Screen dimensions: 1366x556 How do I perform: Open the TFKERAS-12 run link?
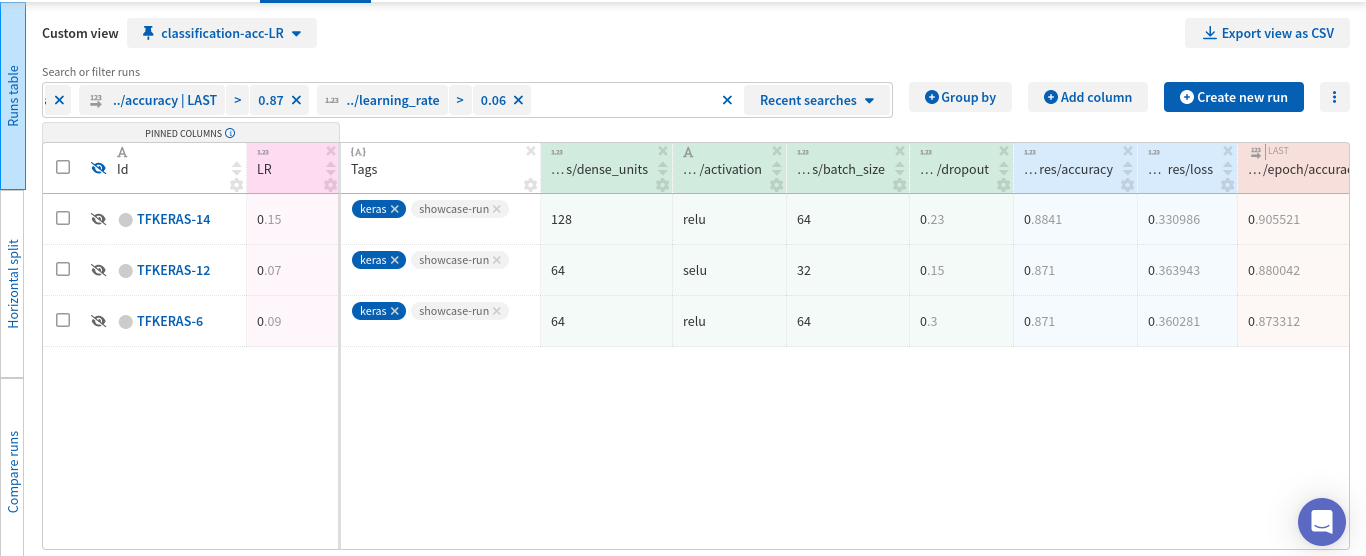click(173, 270)
